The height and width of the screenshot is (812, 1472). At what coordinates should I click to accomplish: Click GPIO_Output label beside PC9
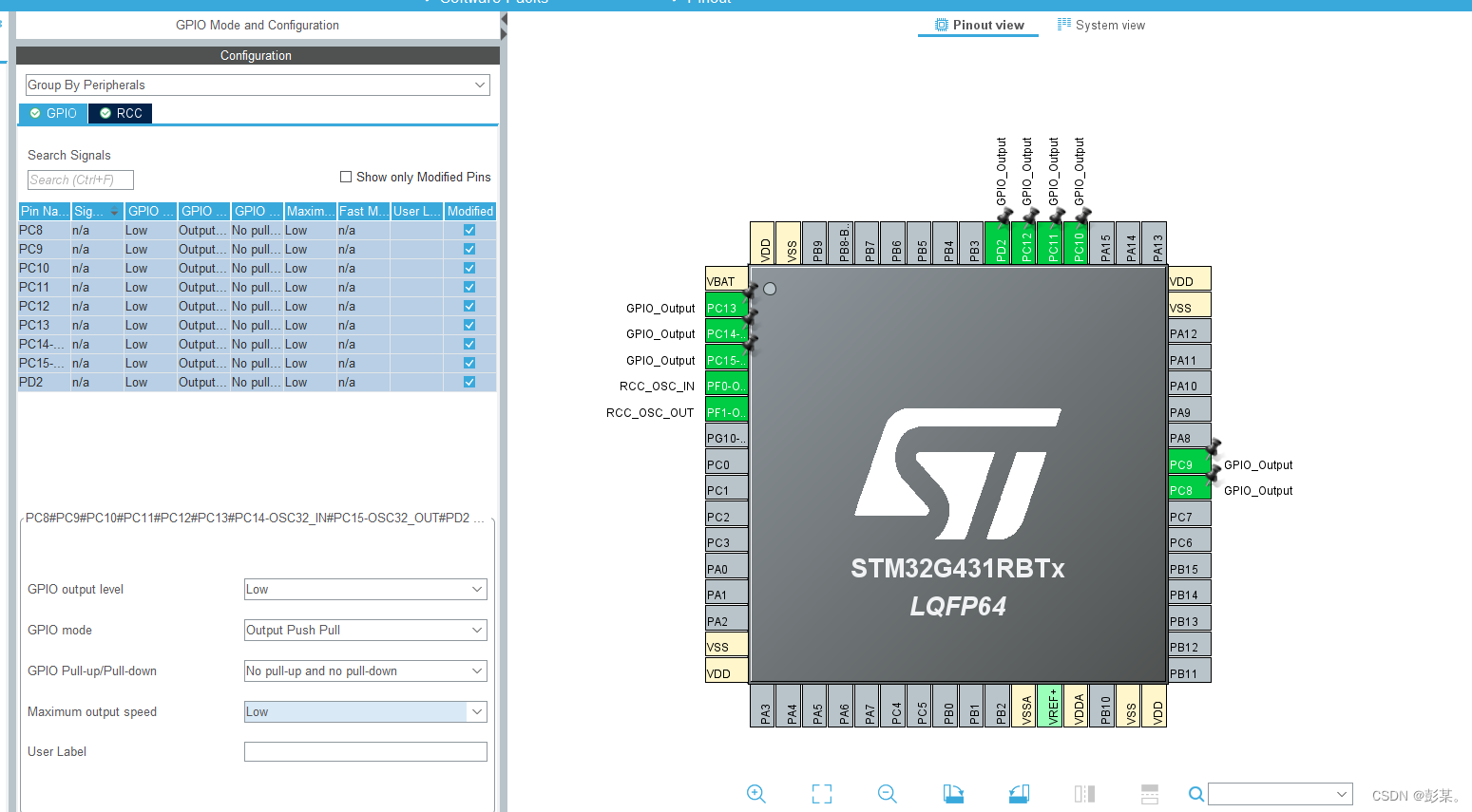tap(1258, 464)
